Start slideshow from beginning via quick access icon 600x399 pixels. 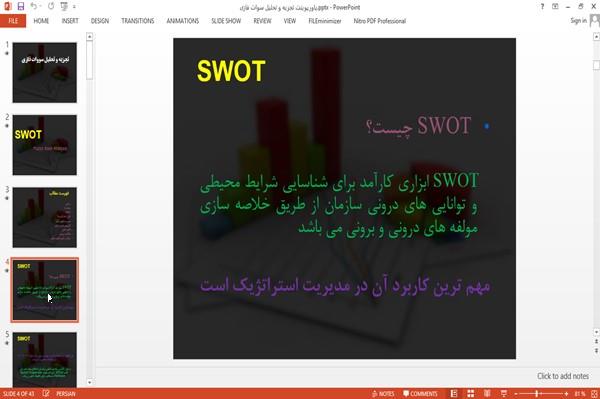click(x=64, y=6)
